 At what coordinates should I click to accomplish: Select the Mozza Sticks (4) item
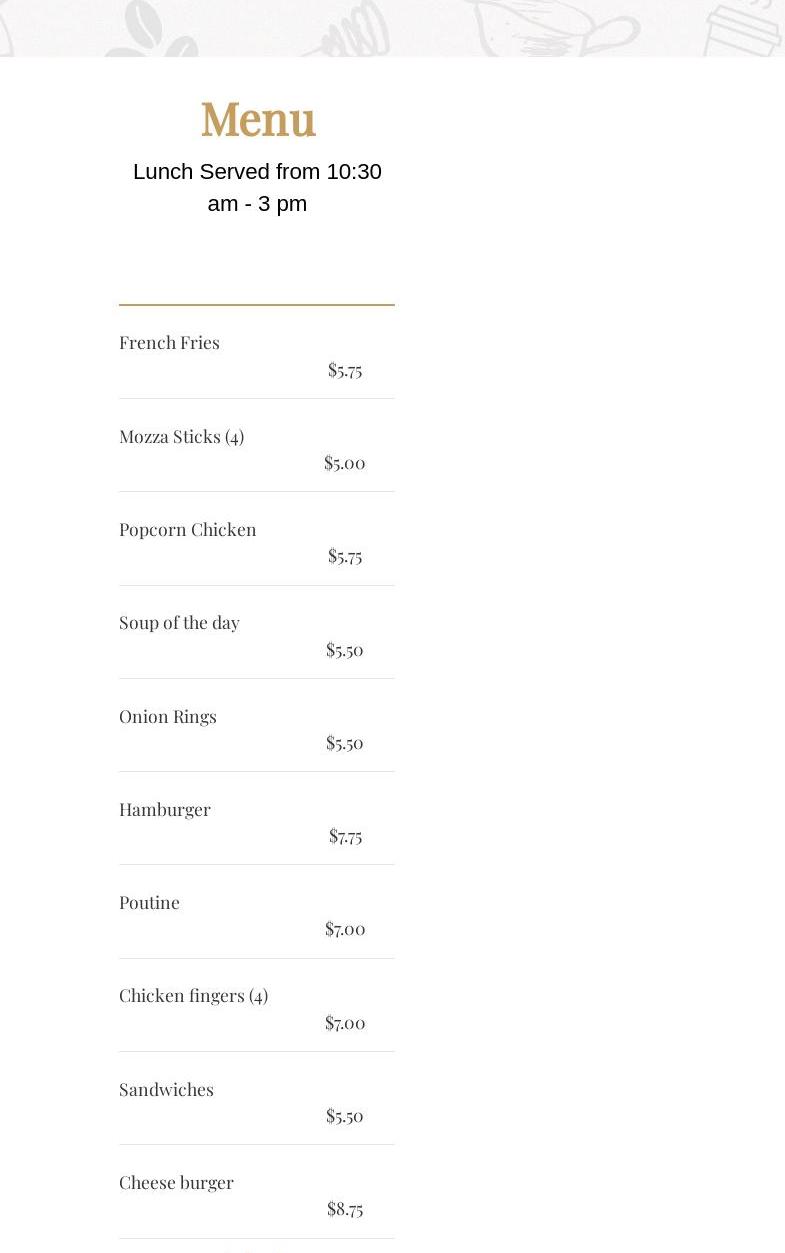[181, 437]
